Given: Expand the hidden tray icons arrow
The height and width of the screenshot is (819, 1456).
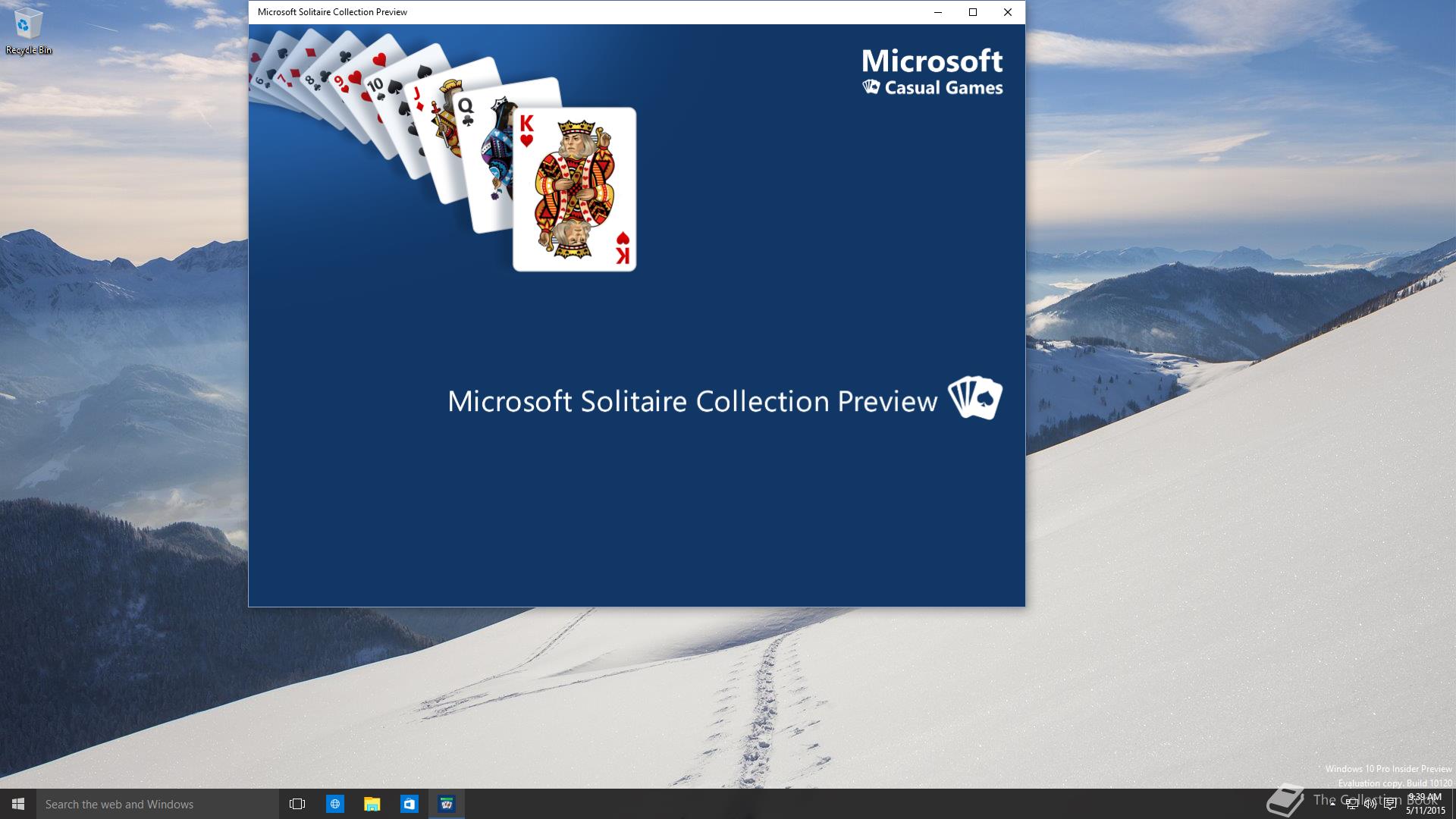Looking at the screenshot, I should coord(1332,804).
